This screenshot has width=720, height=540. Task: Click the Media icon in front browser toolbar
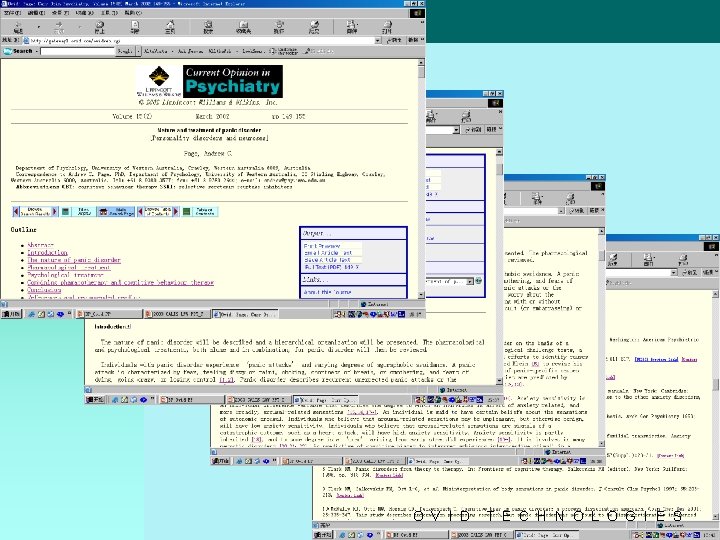(x=279, y=26)
